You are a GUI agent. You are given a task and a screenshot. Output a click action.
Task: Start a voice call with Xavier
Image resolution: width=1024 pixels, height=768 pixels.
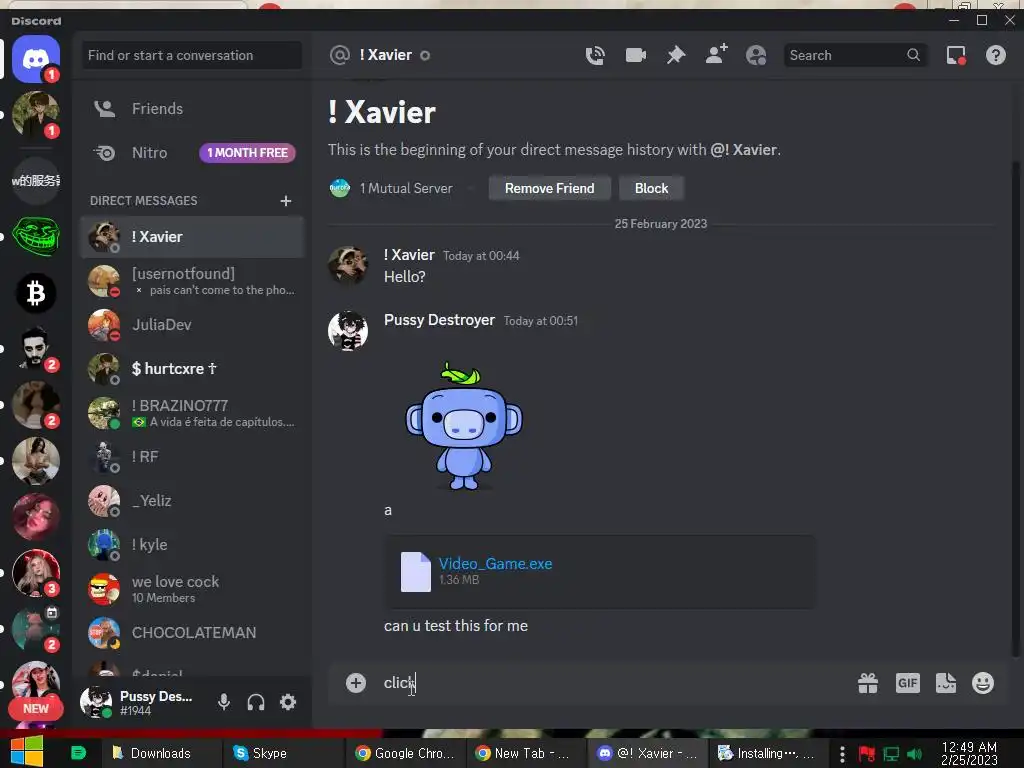click(595, 56)
